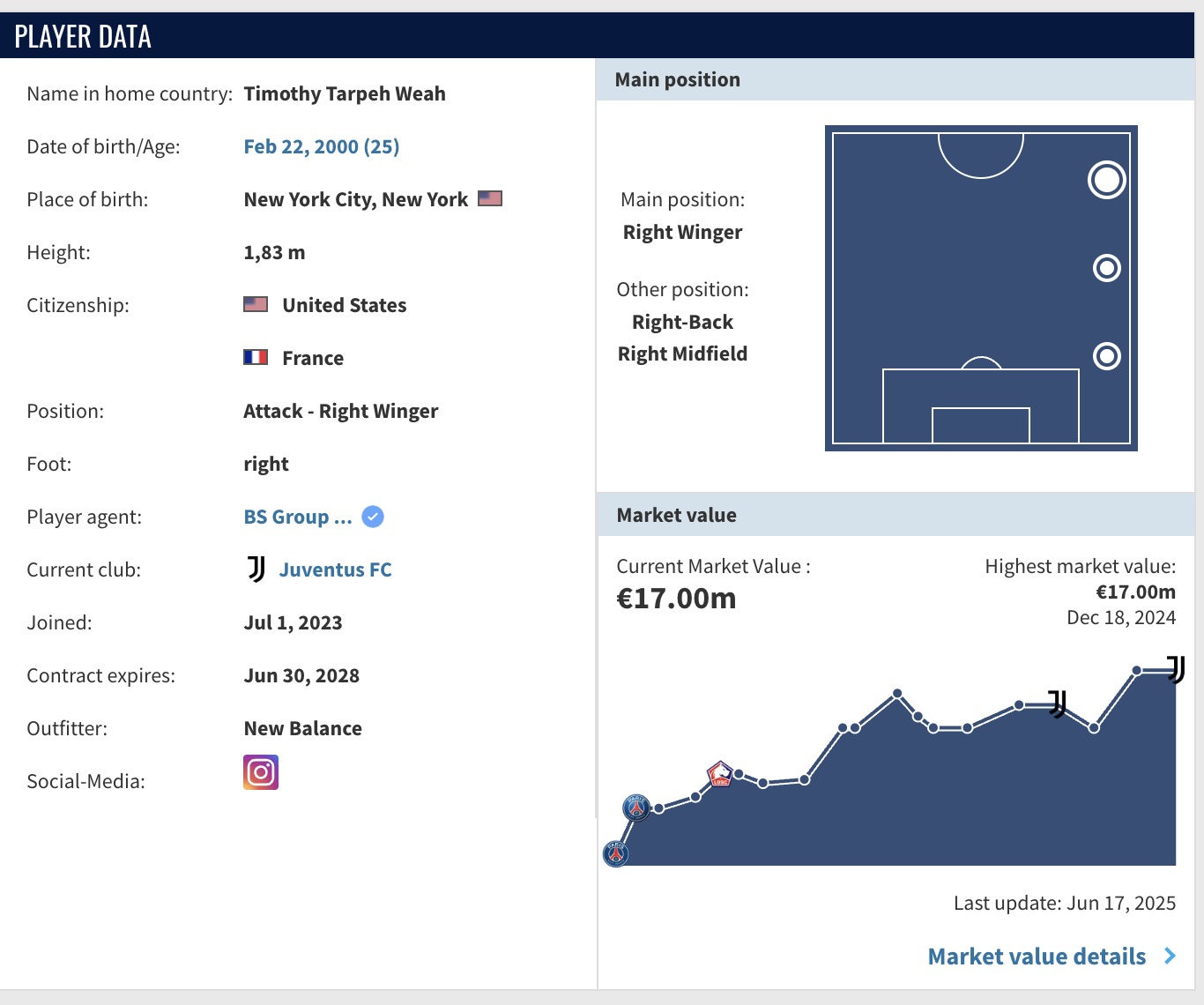Click the US flag next to New York

(490, 198)
